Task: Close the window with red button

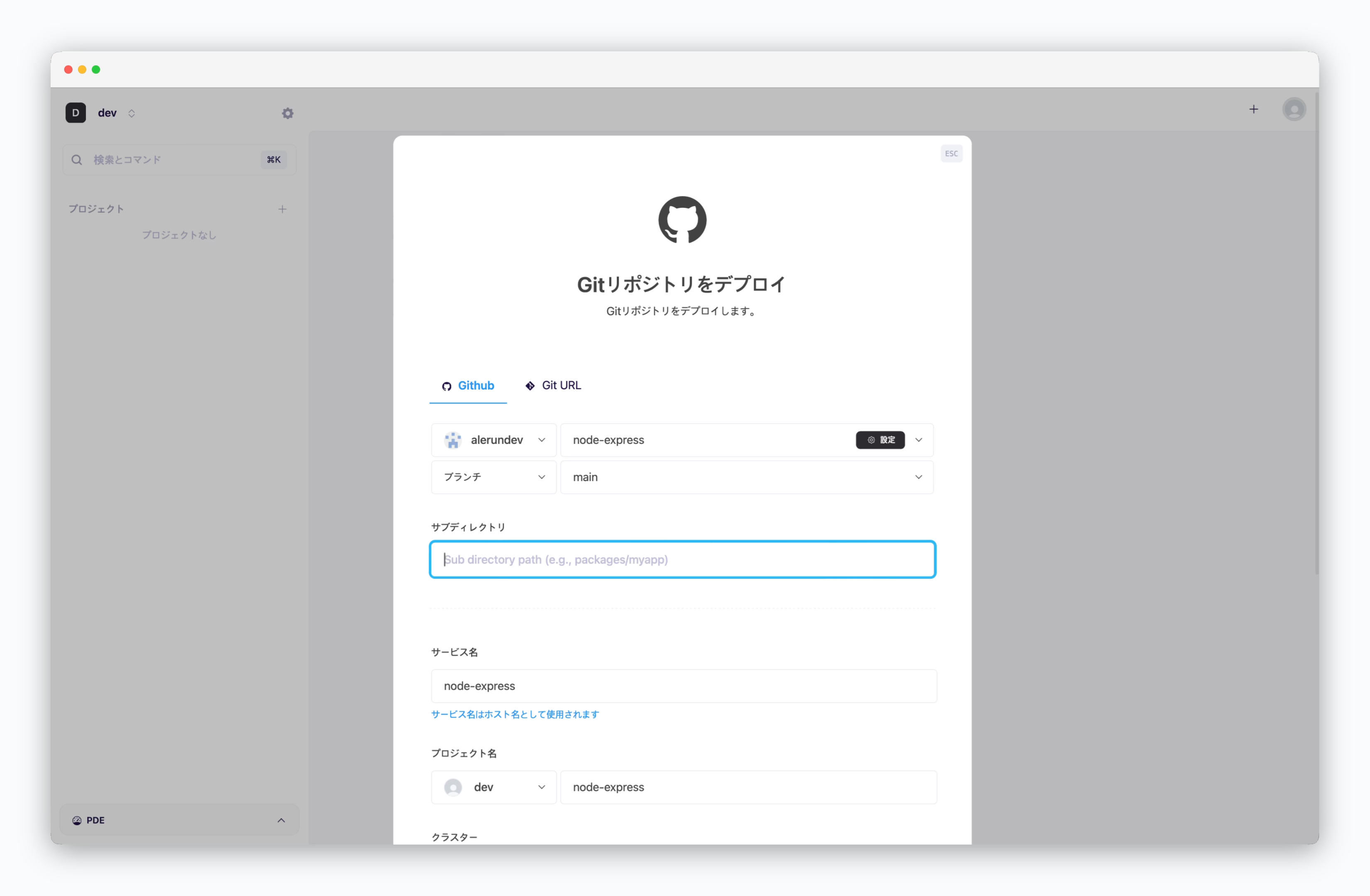Action: pos(68,70)
